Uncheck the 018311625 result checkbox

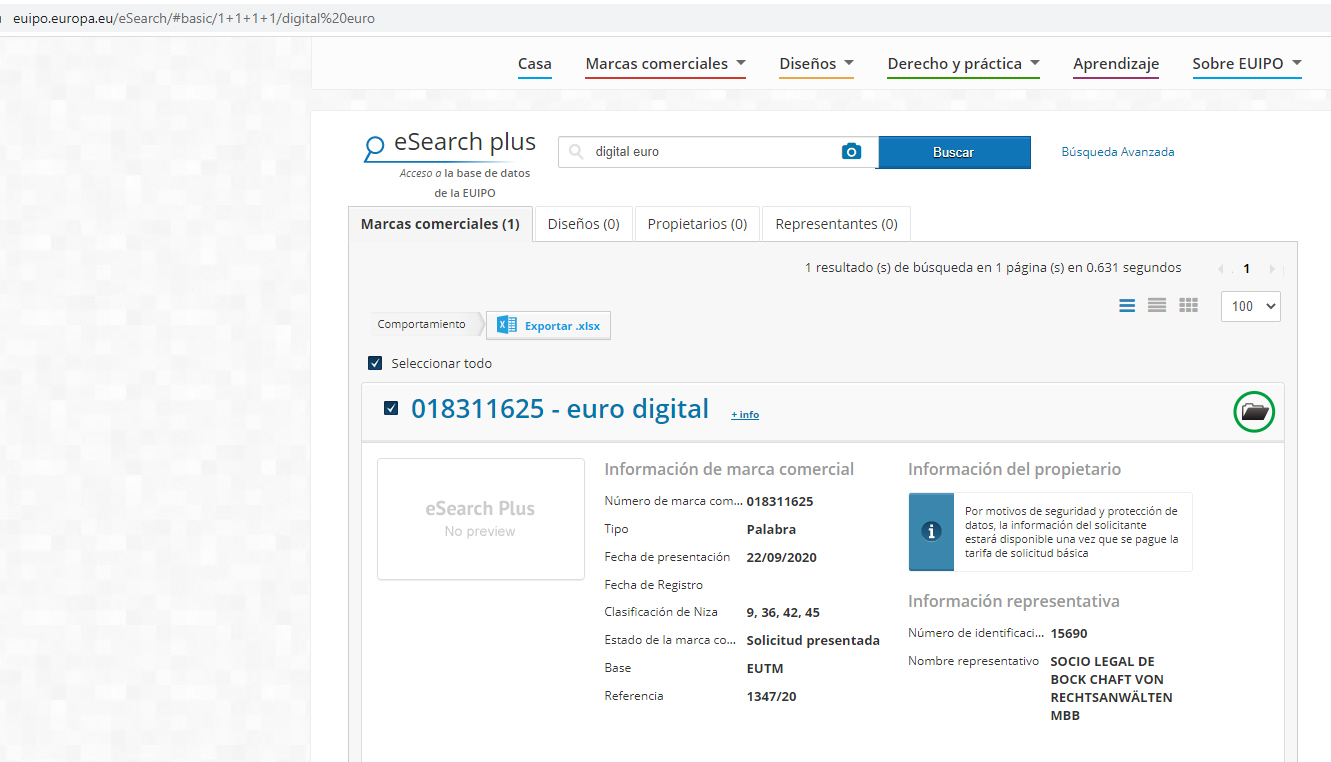391,408
